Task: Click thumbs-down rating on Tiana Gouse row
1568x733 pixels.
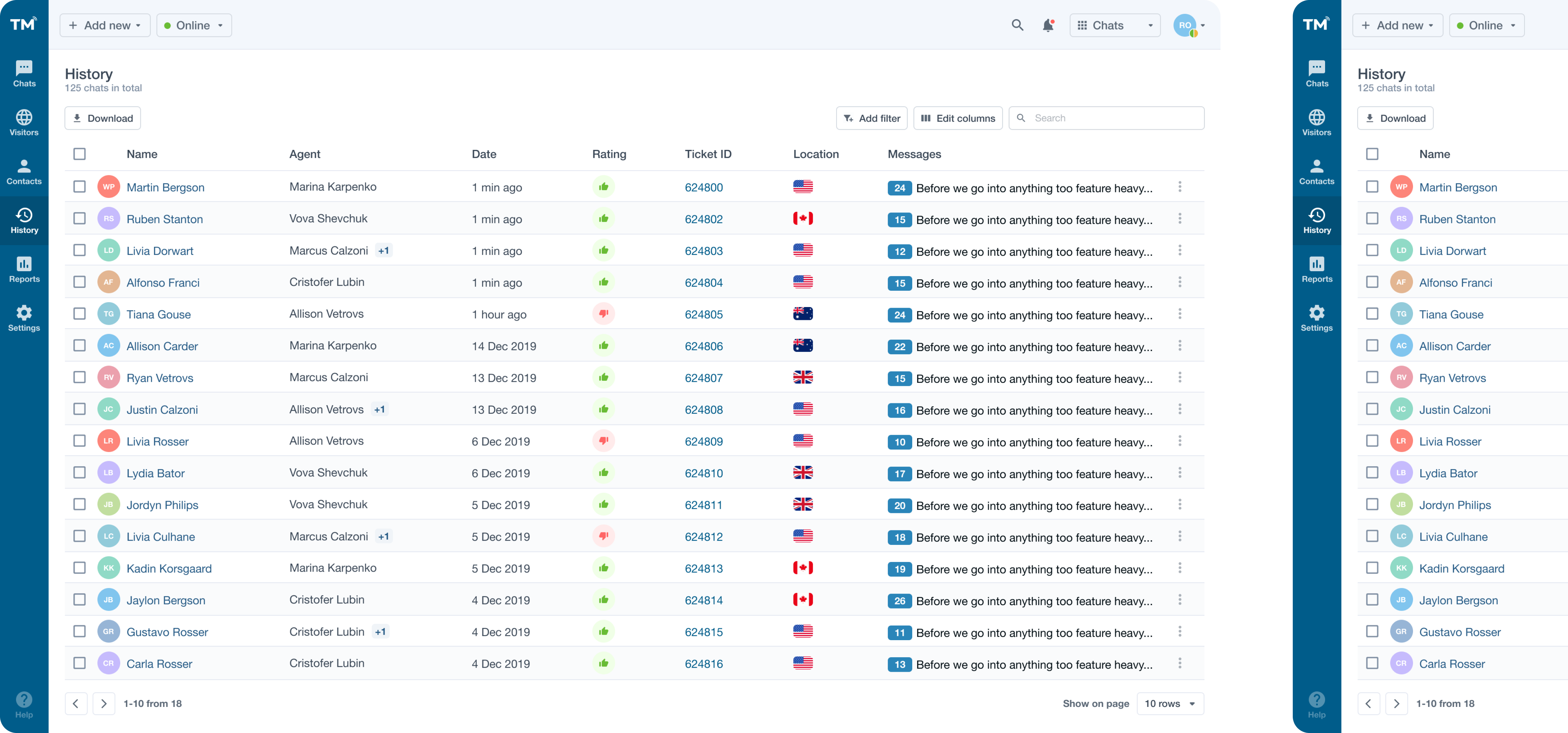Action: 603,314
